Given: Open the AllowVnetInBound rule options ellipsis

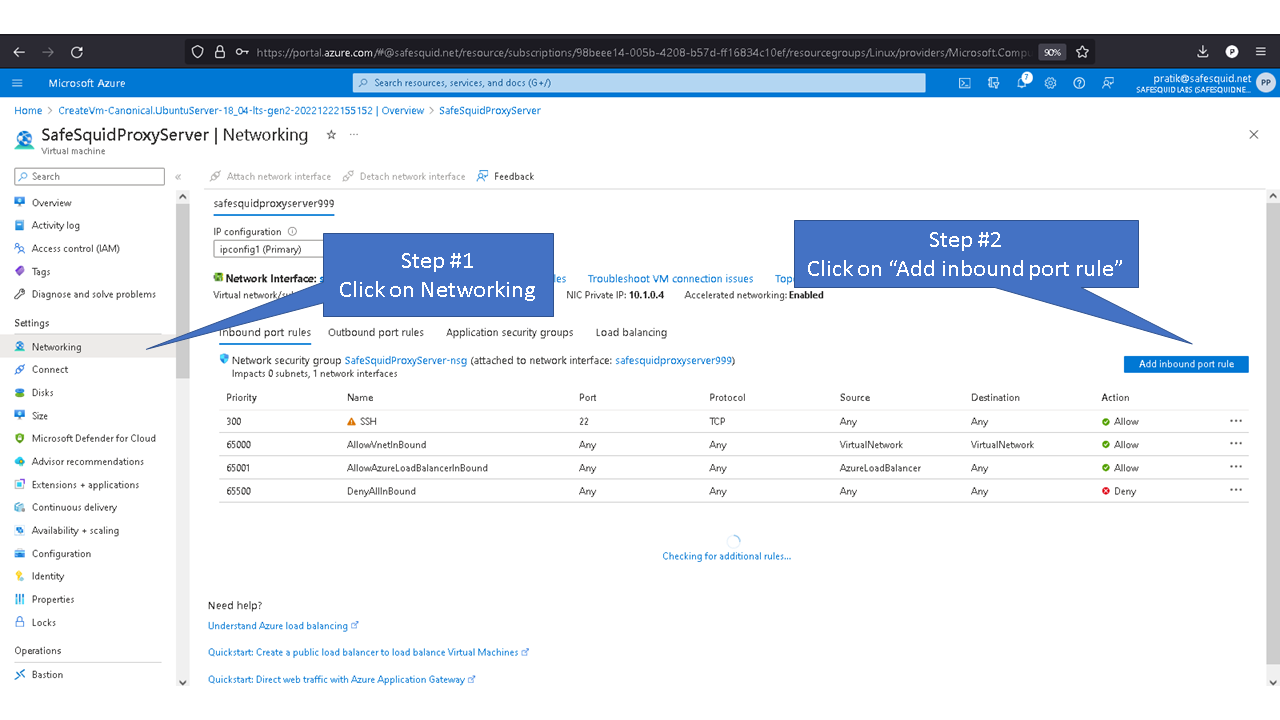Looking at the screenshot, I should [x=1236, y=444].
